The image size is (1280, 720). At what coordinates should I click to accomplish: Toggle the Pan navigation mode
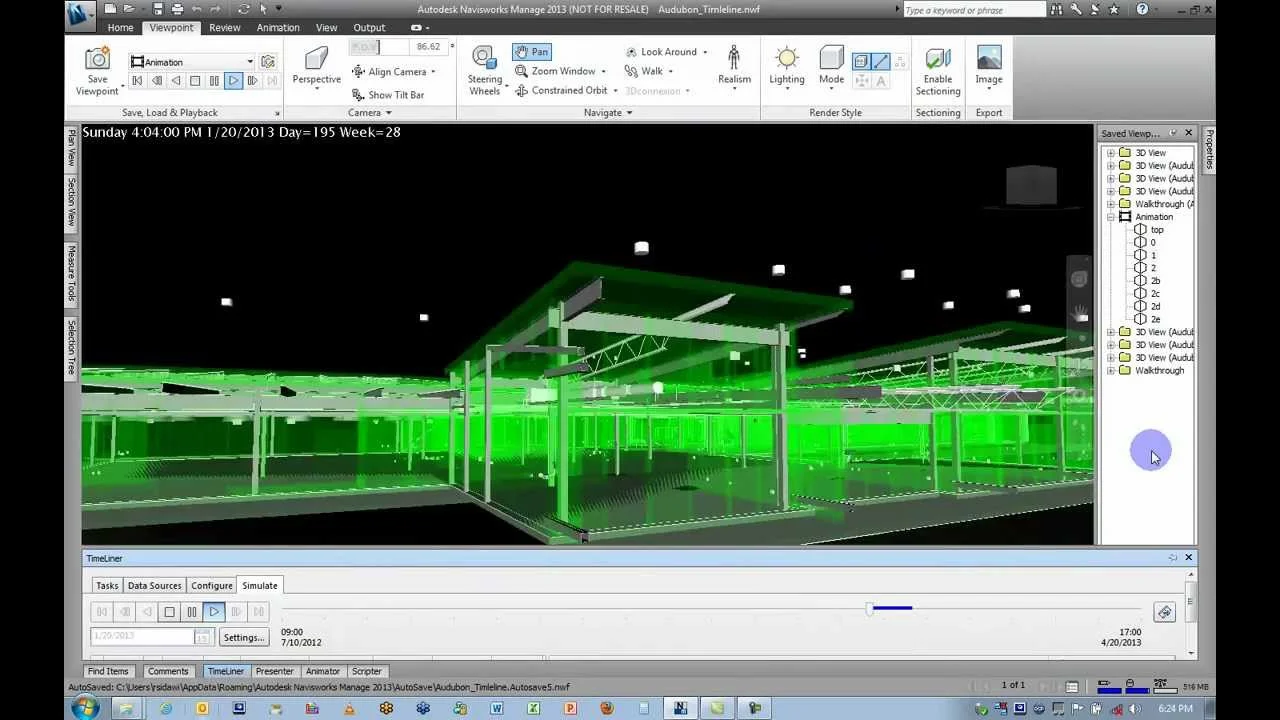531,52
